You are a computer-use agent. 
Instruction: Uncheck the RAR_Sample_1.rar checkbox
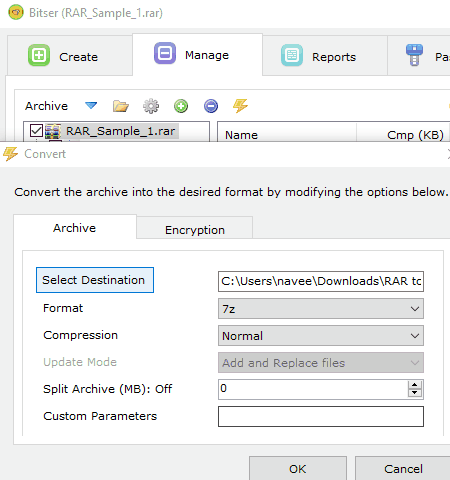click(x=36, y=131)
